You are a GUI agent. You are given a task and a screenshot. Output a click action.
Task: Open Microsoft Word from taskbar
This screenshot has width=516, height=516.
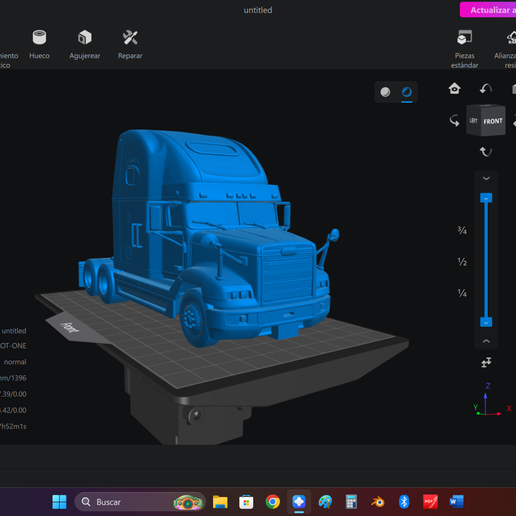(x=456, y=502)
